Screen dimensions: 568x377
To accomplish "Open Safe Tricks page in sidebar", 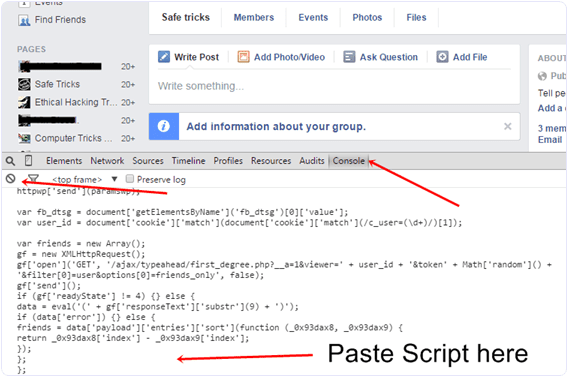I will pos(57,84).
